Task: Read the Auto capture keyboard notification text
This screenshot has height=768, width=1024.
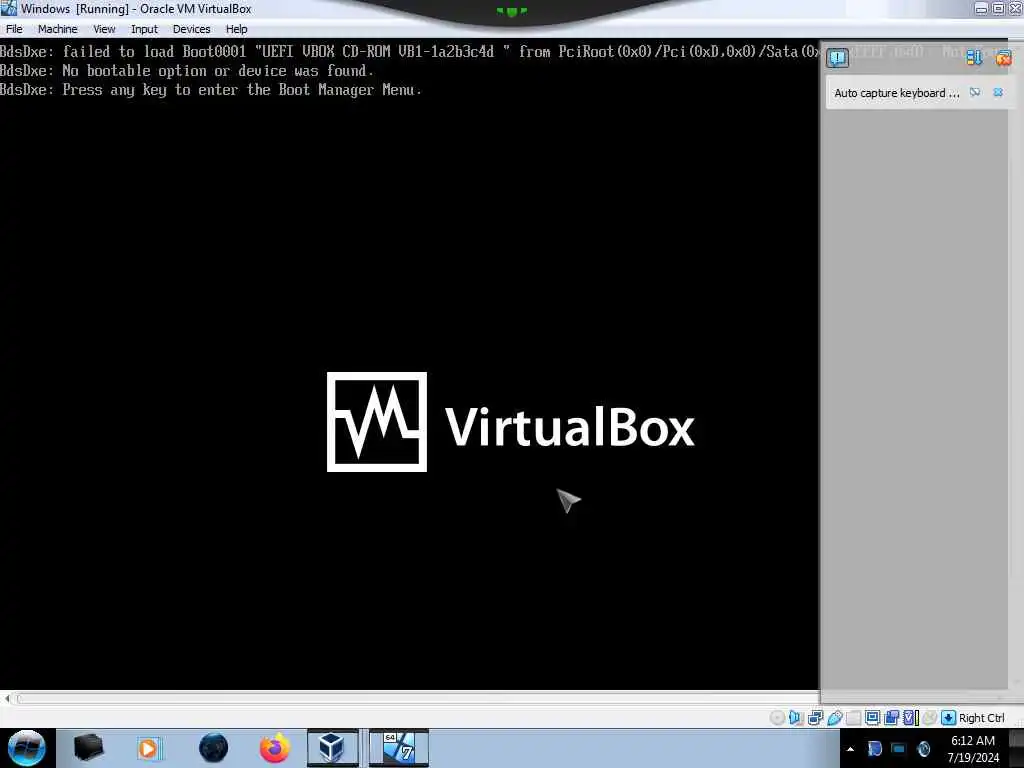Action: (897, 93)
